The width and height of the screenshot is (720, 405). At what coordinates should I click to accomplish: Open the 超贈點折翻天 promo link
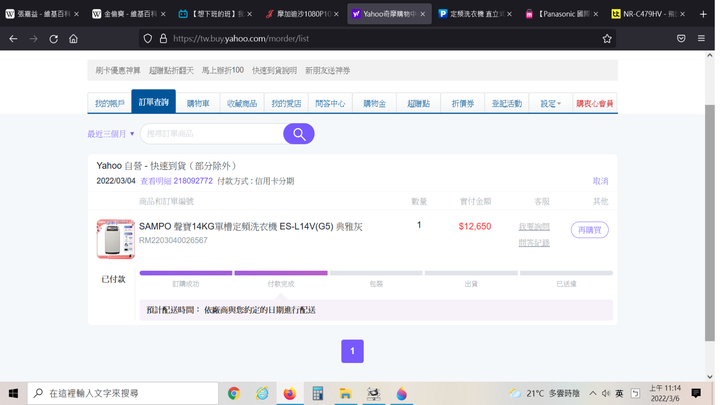tap(171, 71)
